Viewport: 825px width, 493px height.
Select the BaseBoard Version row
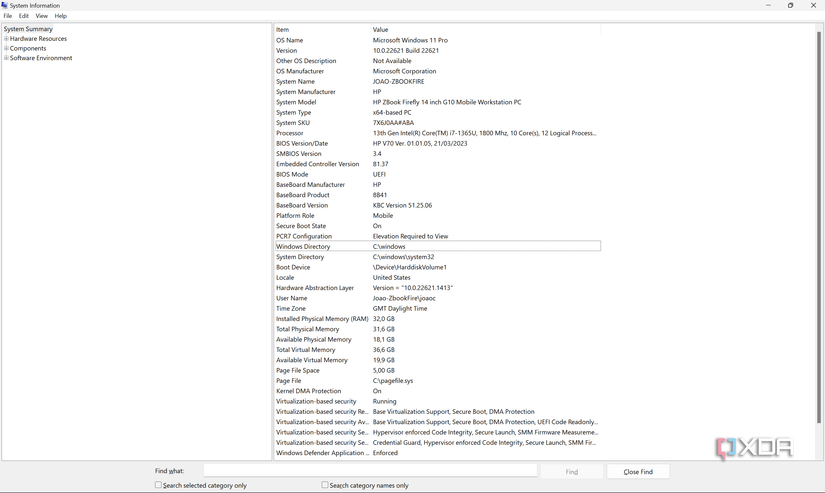[x=437, y=205]
